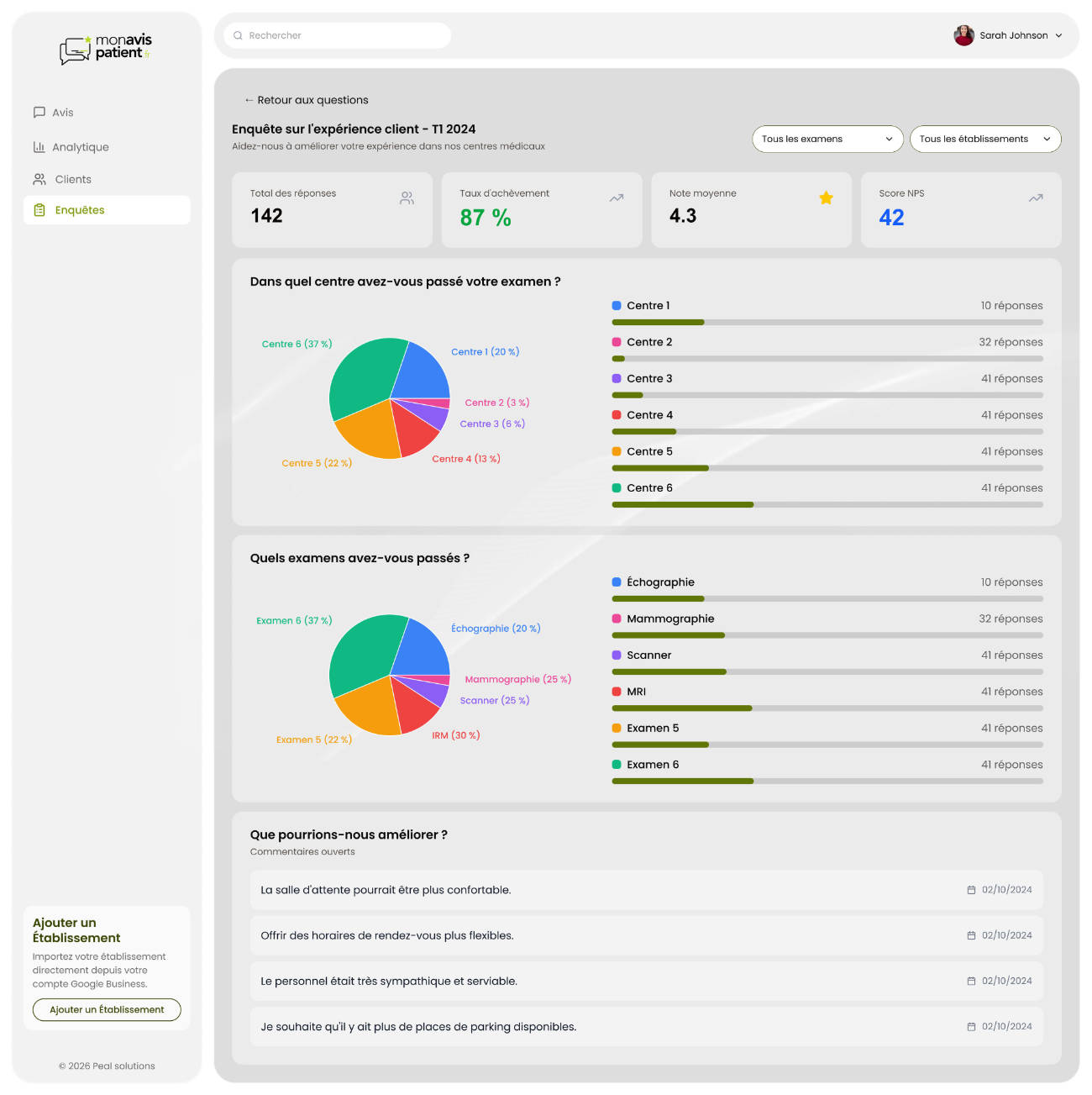Click the star icon on Note moyenne card

tap(826, 197)
